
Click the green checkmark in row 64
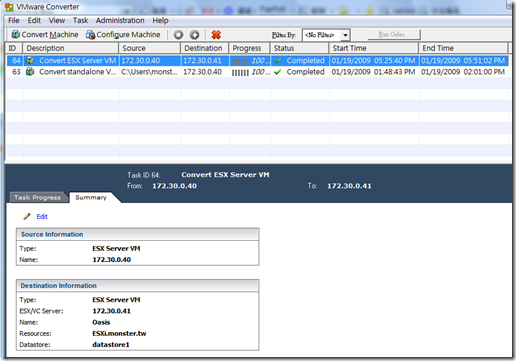pyautogui.click(x=278, y=61)
